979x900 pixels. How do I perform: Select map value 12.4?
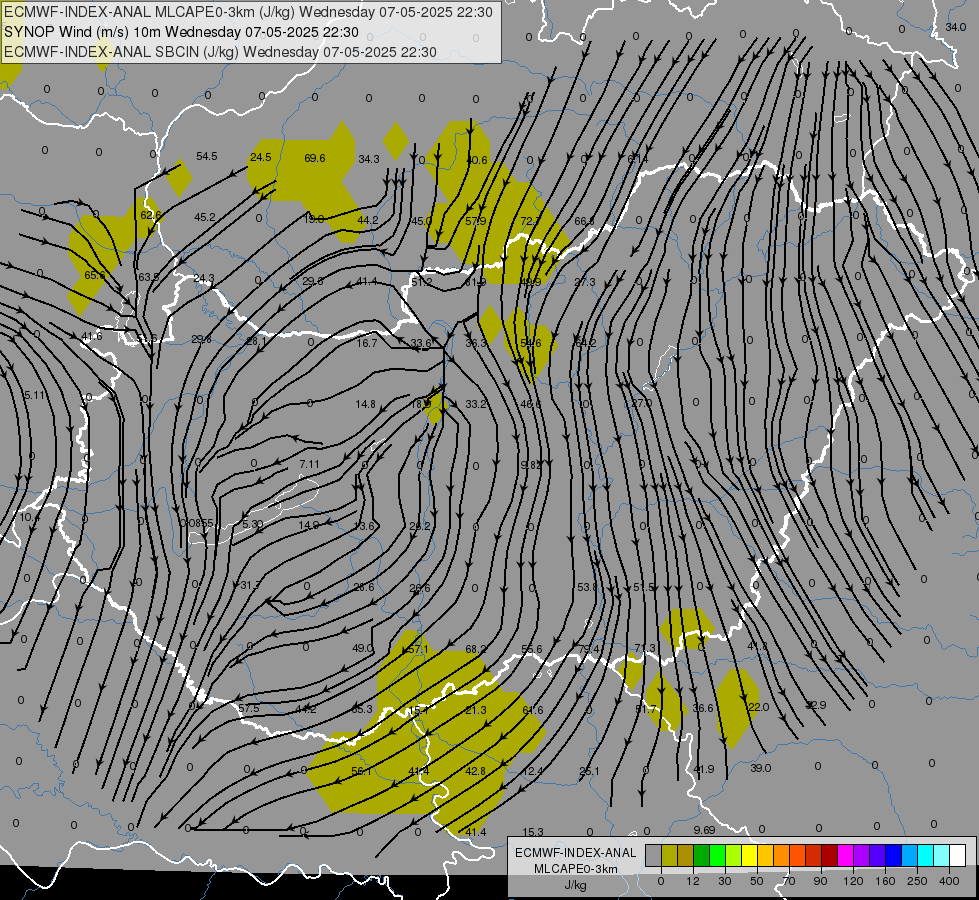pos(533,771)
